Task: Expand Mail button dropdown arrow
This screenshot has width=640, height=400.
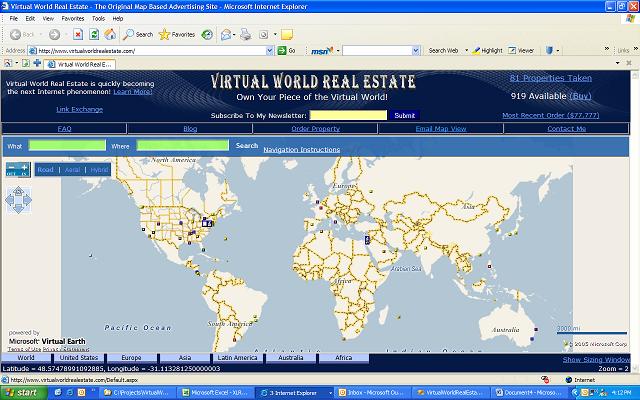Action: [x=234, y=35]
